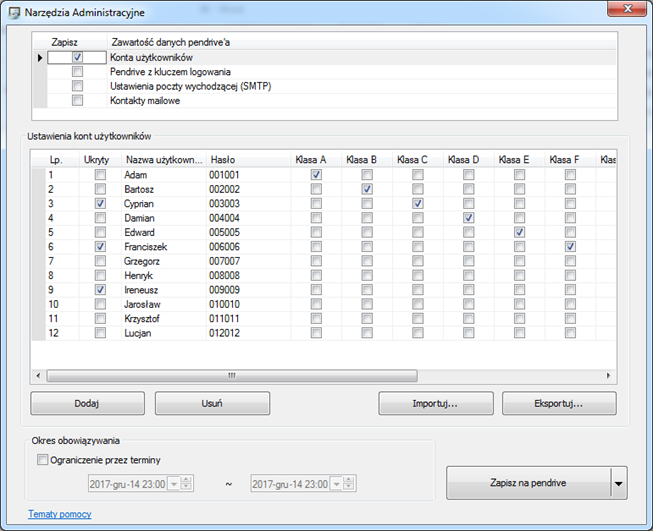Check Zapisz for Pendrive z kluczem logowania
The width and height of the screenshot is (653, 531).
point(77,72)
